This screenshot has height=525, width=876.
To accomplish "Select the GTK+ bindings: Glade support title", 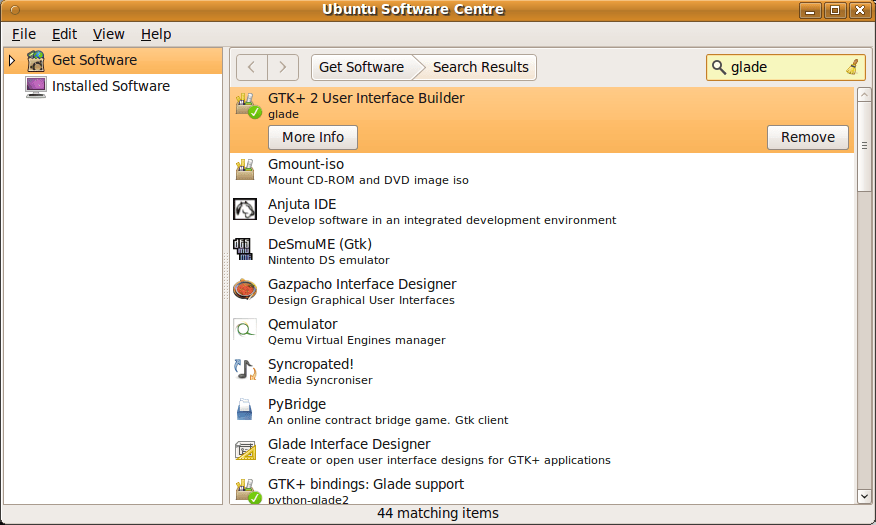I will 366,484.
